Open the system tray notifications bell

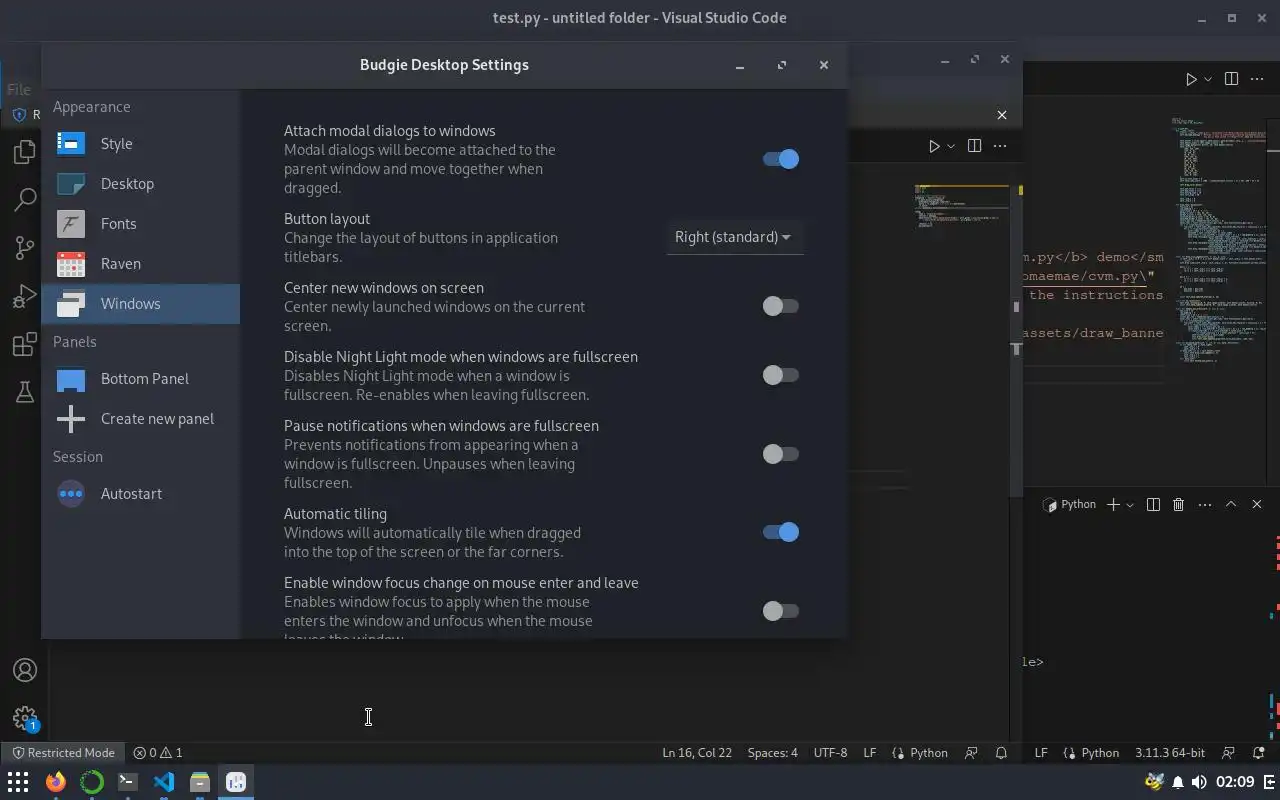[x=1178, y=782]
